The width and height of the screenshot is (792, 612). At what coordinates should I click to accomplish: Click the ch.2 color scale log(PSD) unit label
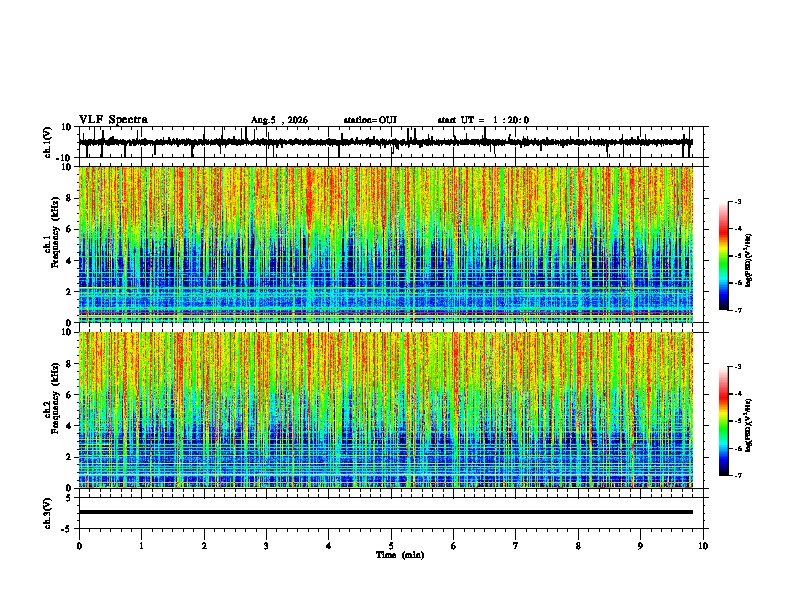[749, 425]
